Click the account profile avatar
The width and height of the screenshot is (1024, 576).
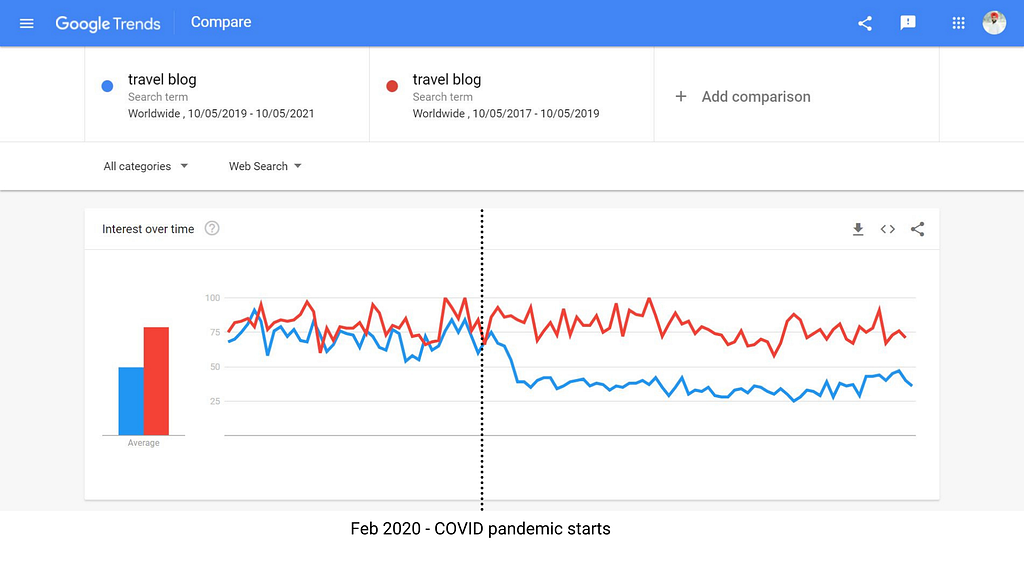[994, 23]
